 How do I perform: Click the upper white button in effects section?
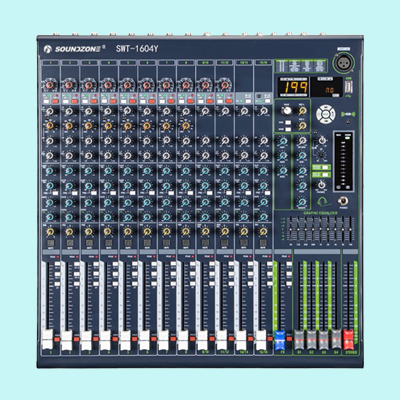click(288, 122)
